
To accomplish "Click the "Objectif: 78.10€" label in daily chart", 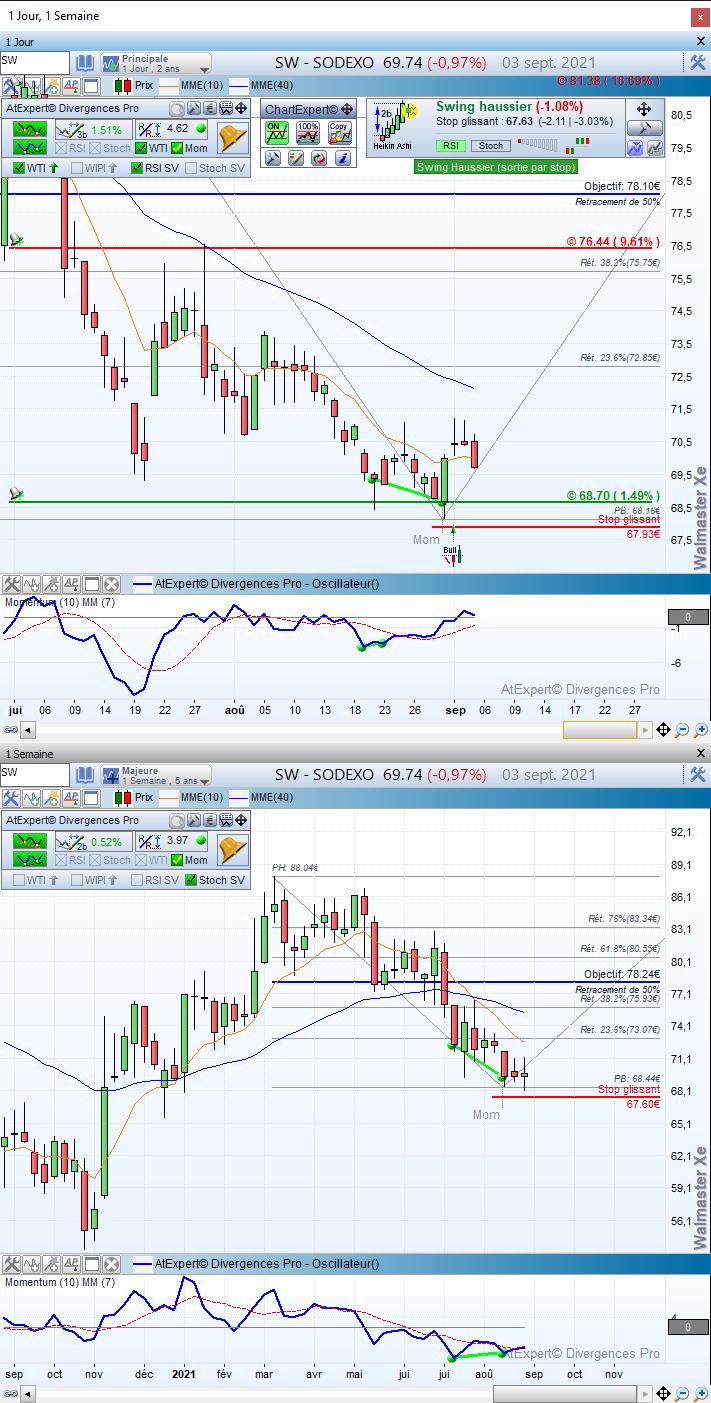I will [622, 187].
